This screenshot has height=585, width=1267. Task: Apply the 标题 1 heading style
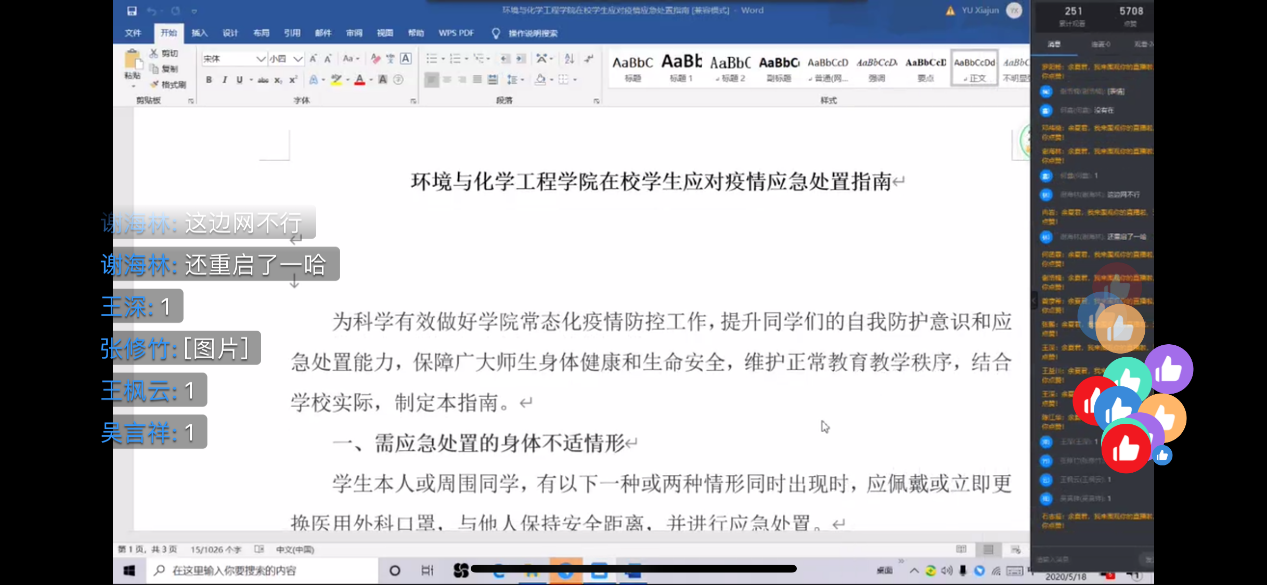pyautogui.click(x=681, y=66)
